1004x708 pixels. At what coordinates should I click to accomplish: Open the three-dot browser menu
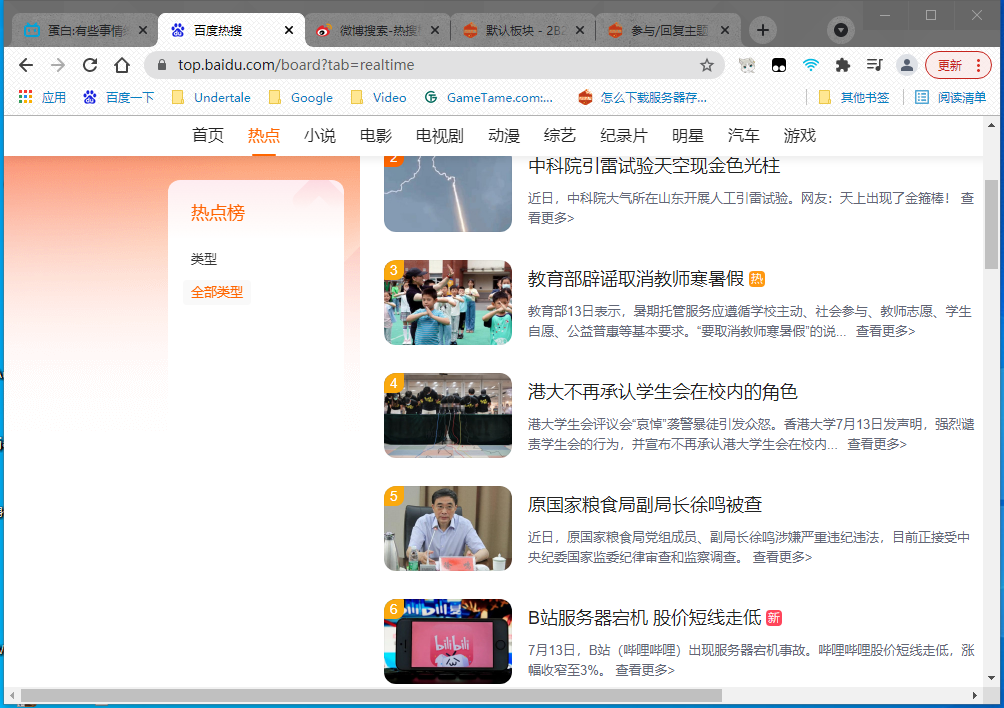point(977,65)
